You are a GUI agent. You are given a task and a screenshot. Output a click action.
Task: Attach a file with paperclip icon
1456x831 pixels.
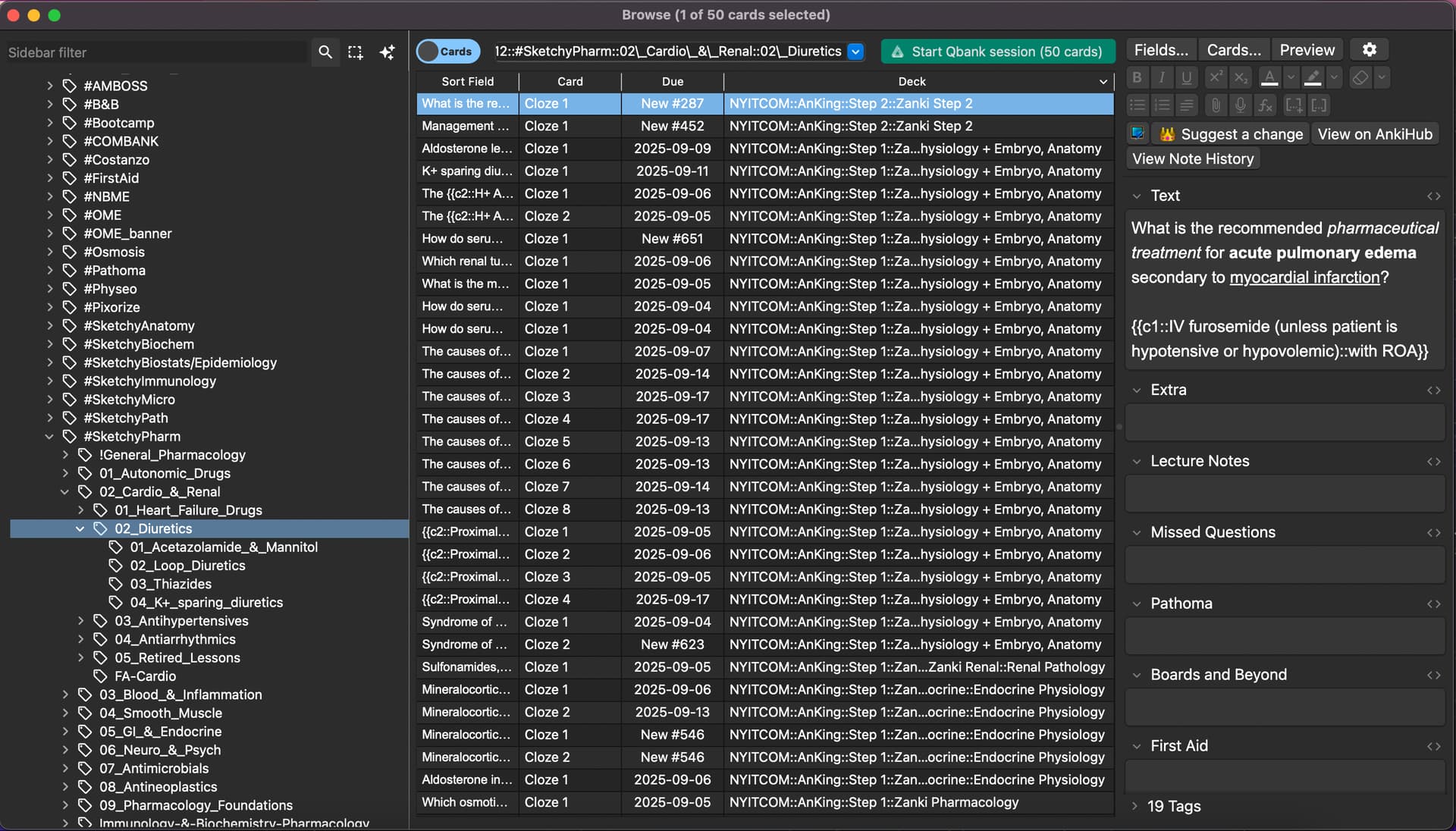click(1216, 105)
